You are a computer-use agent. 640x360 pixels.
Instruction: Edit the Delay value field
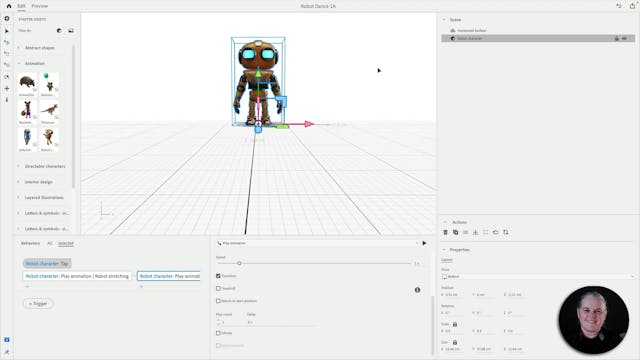[x=282, y=322]
